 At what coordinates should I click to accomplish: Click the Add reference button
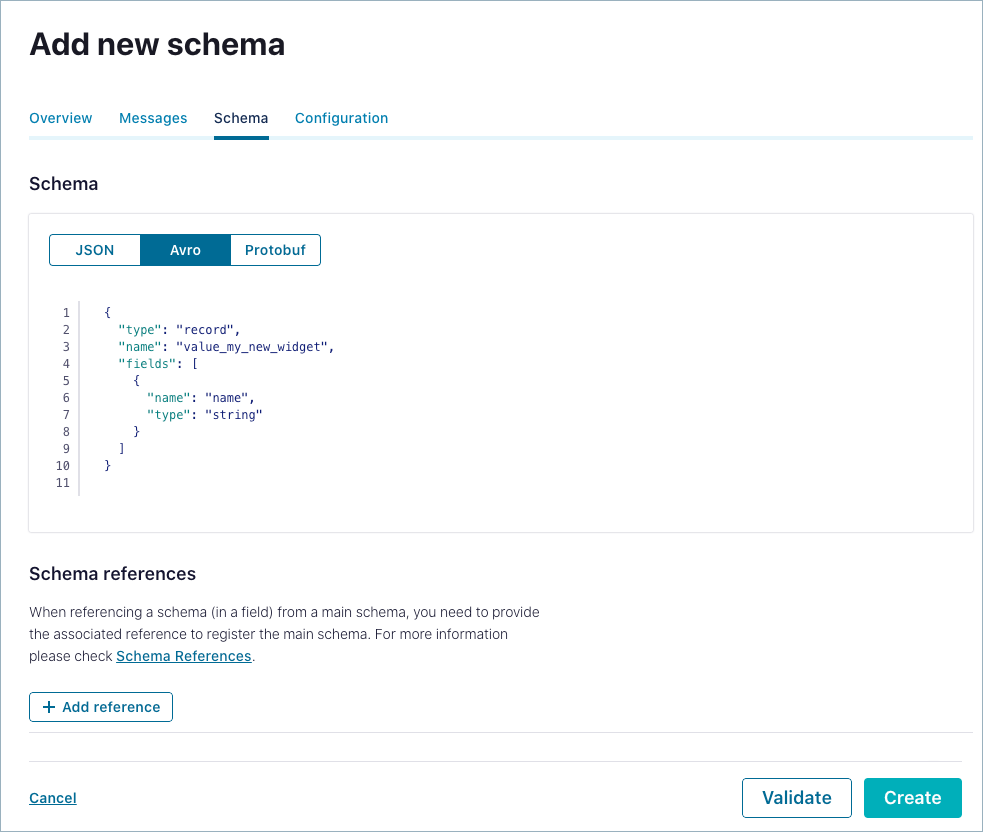[x=100, y=707]
